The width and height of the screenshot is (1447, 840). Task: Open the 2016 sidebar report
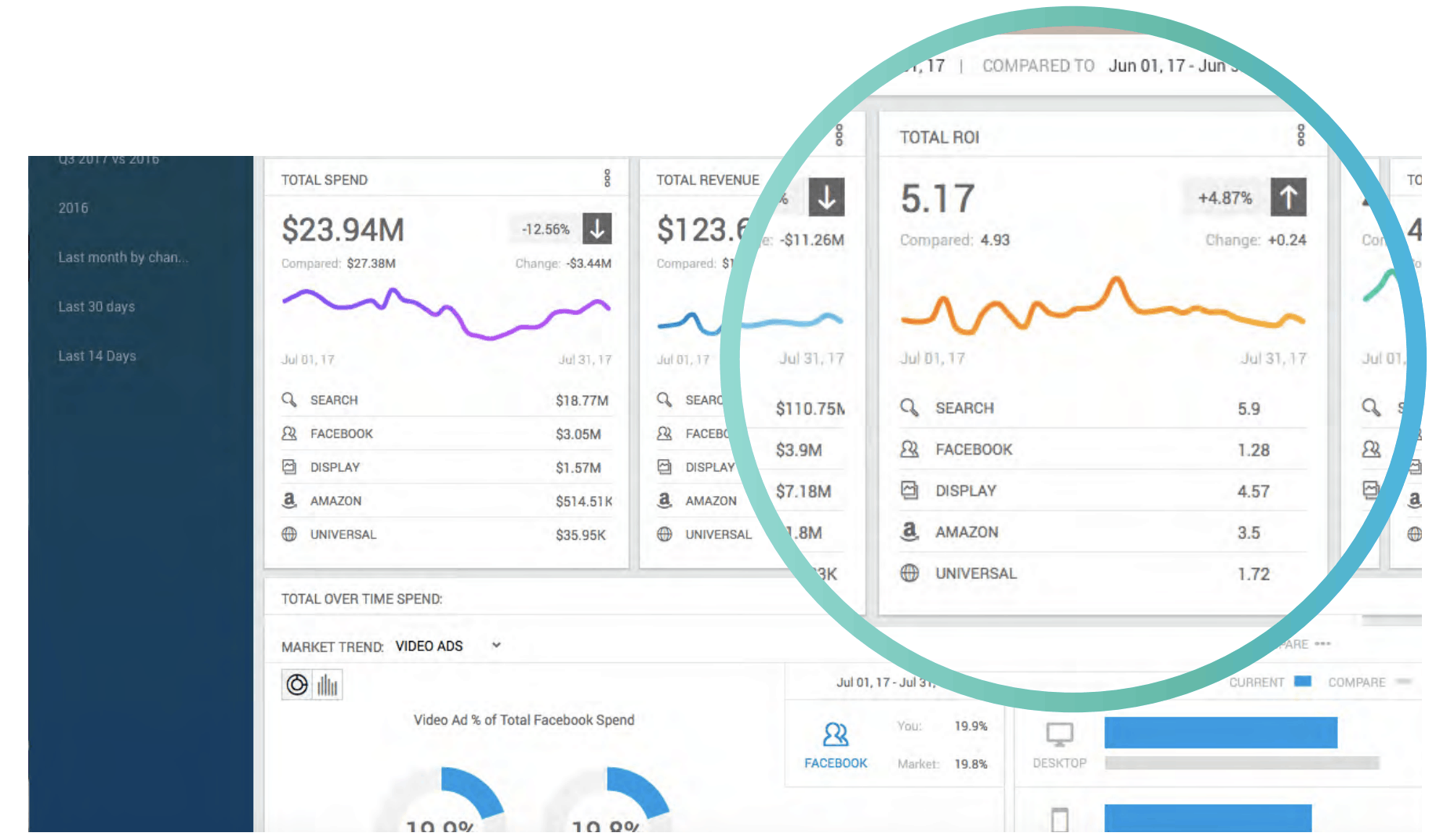pyautogui.click(x=73, y=208)
